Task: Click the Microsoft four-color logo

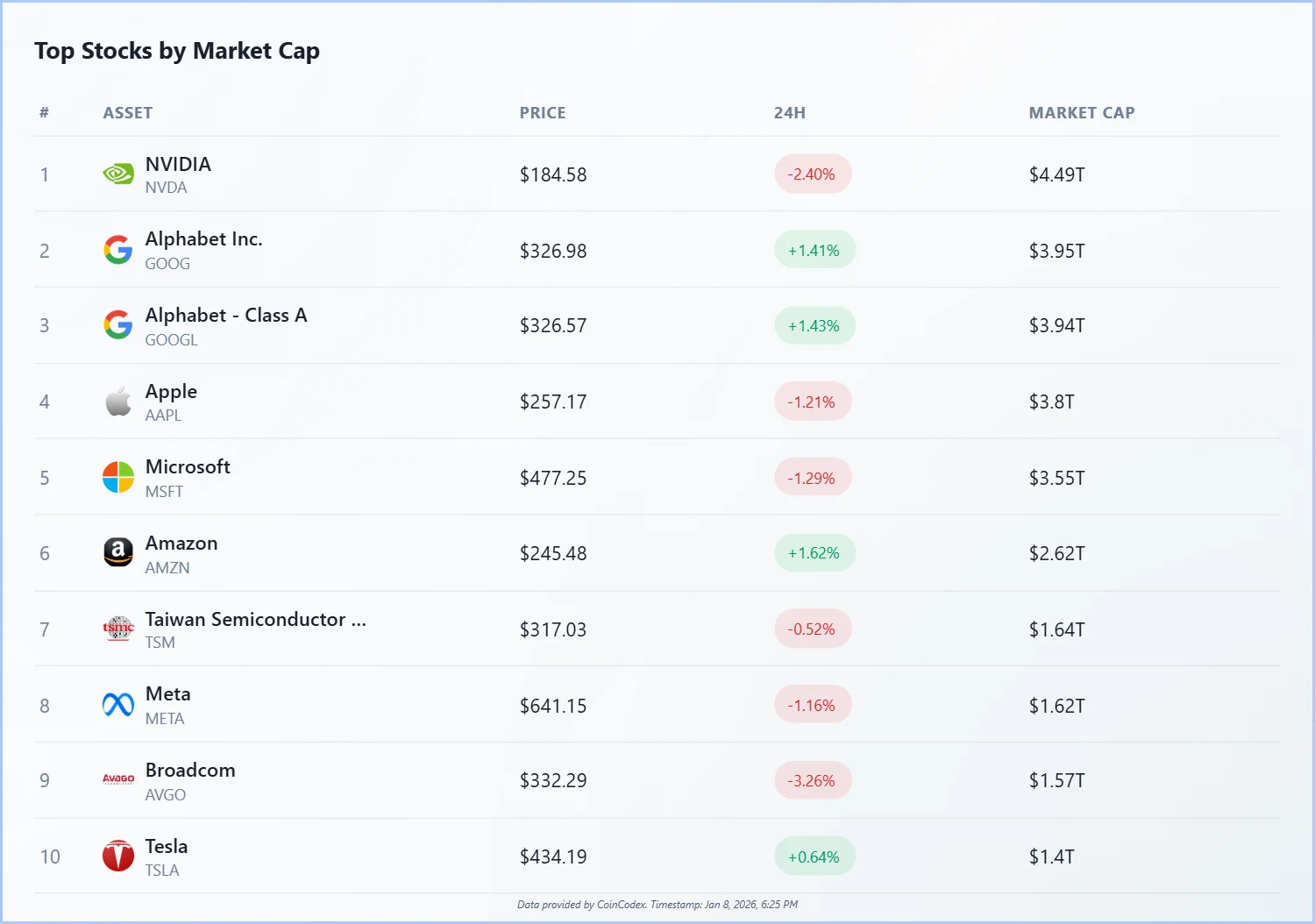Action: tap(118, 478)
